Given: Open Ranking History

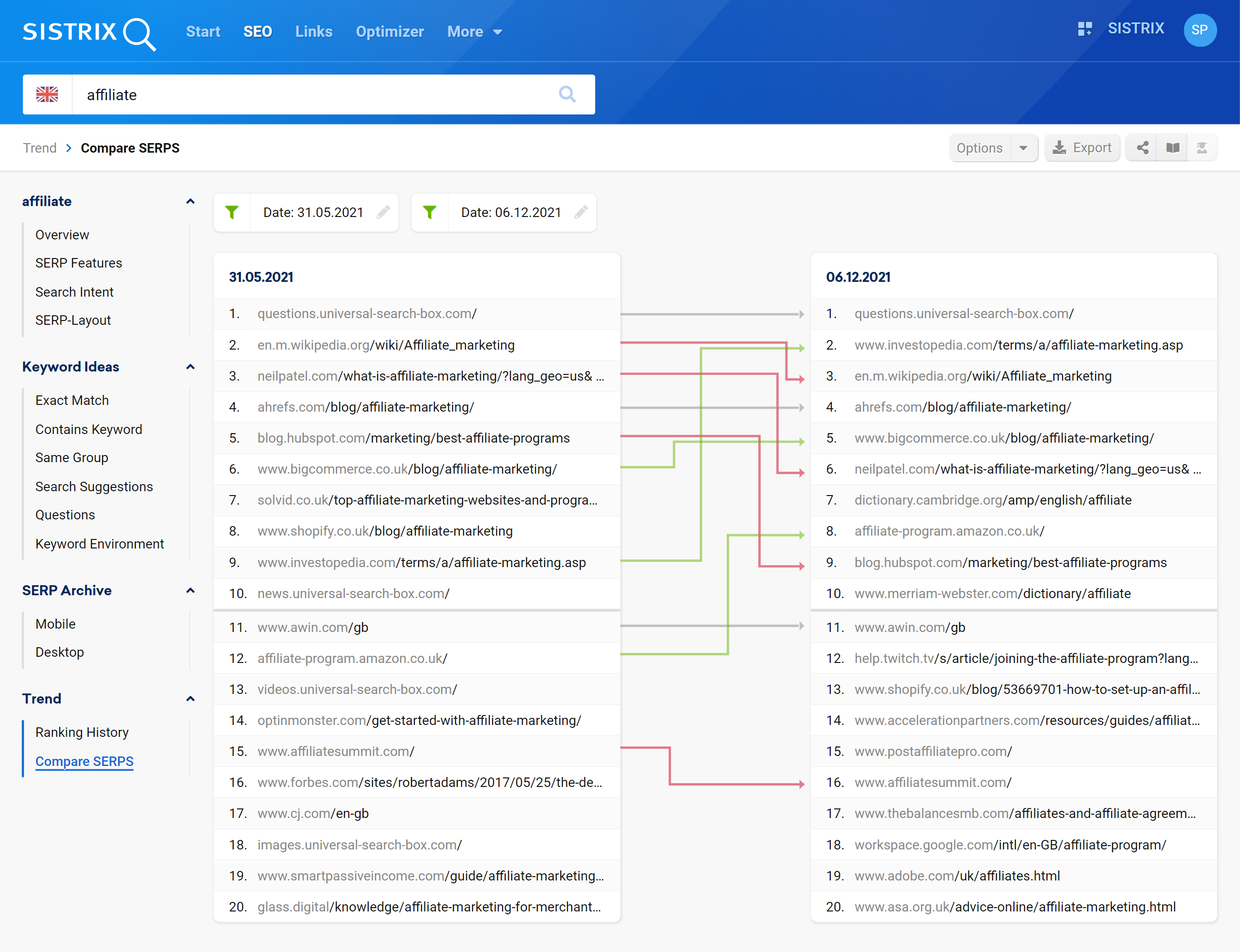Looking at the screenshot, I should 82,732.
